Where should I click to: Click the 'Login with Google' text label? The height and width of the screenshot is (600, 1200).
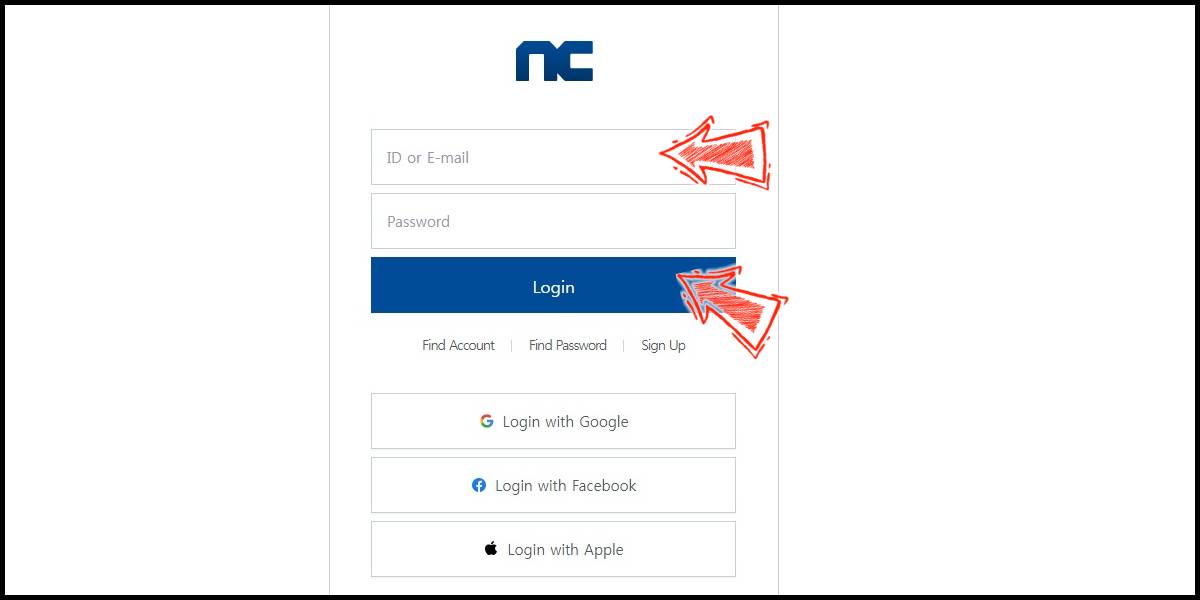pos(566,422)
